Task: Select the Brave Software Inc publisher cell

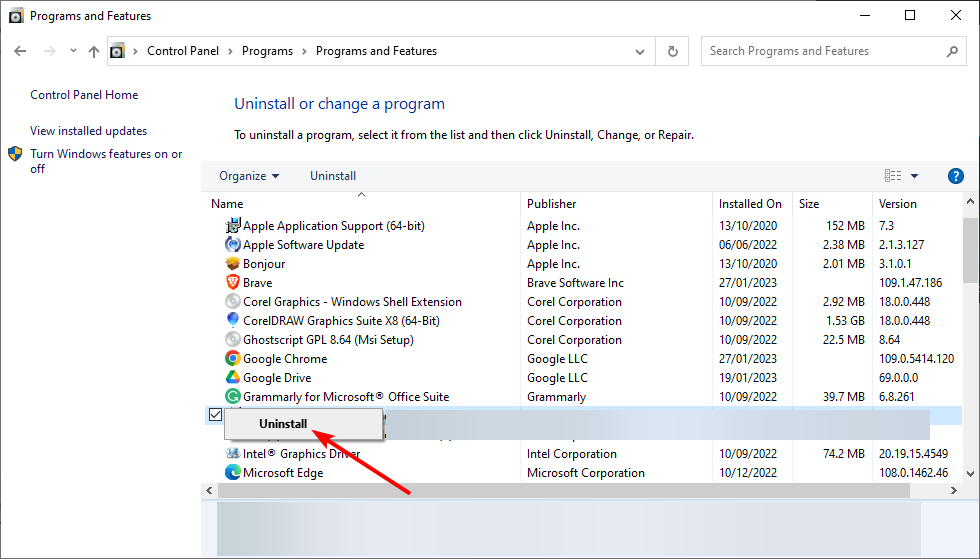Action: tap(575, 283)
